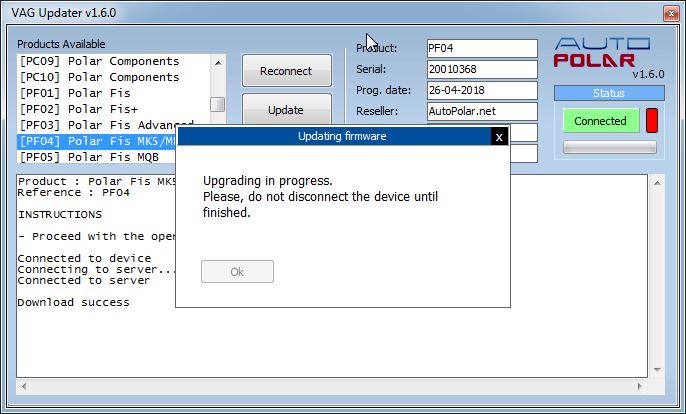Click the 'Connected to server' log line
This screenshot has height=414, width=686.
84,281
